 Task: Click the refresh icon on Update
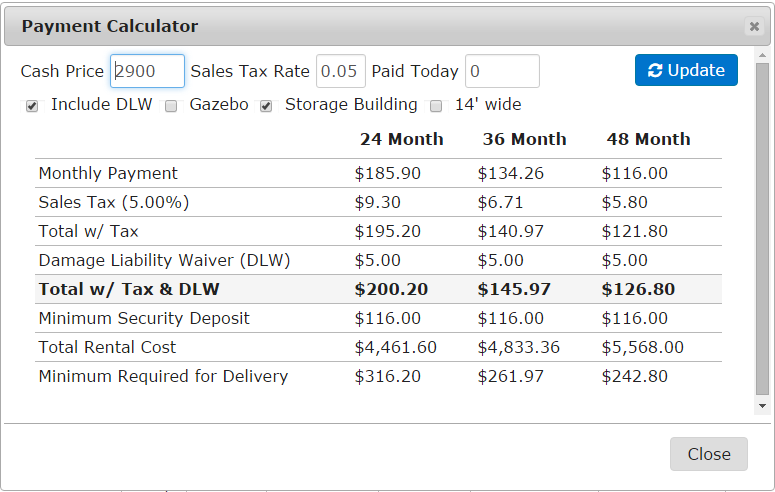coord(655,71)
